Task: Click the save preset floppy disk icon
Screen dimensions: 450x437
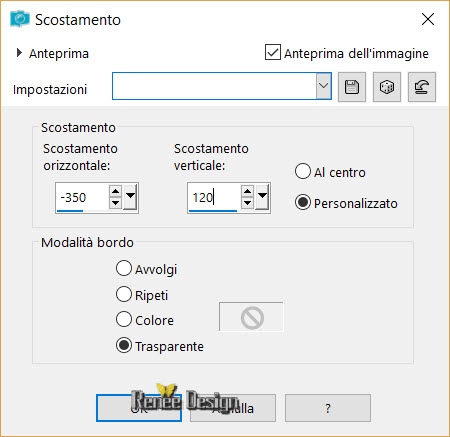Action: coord(352,87)
